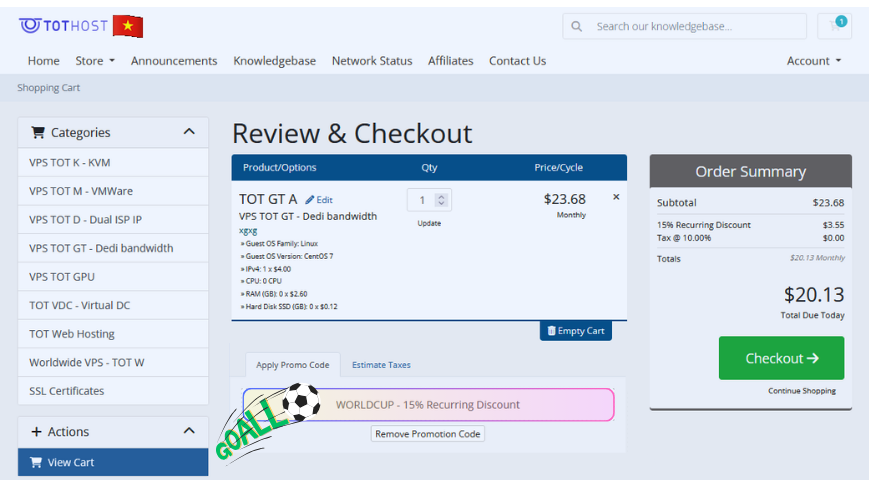
Task: Click the xgxg hostname text
Action: (x=248, y=231)
